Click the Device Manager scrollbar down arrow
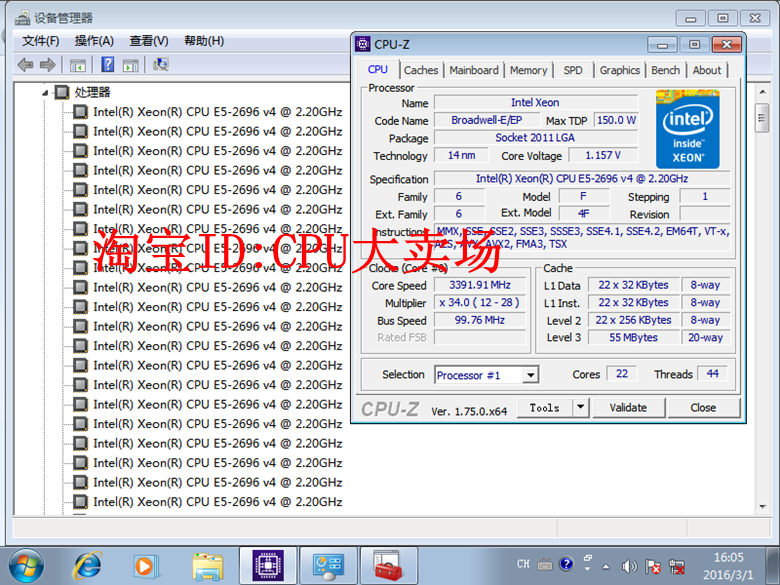 click(x=762, y=506)
